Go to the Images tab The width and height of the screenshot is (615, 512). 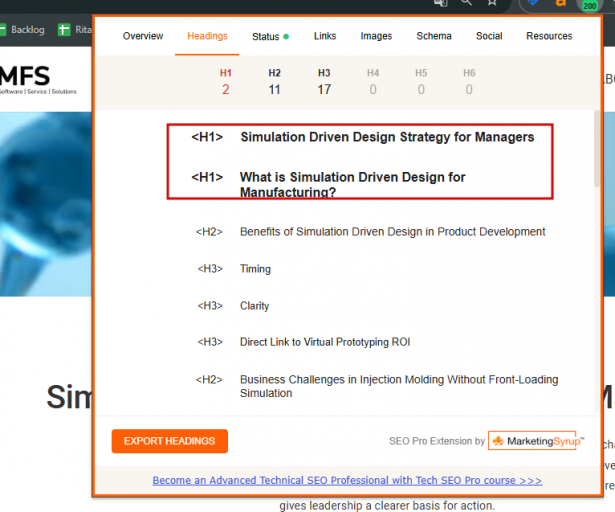(376, 36)
